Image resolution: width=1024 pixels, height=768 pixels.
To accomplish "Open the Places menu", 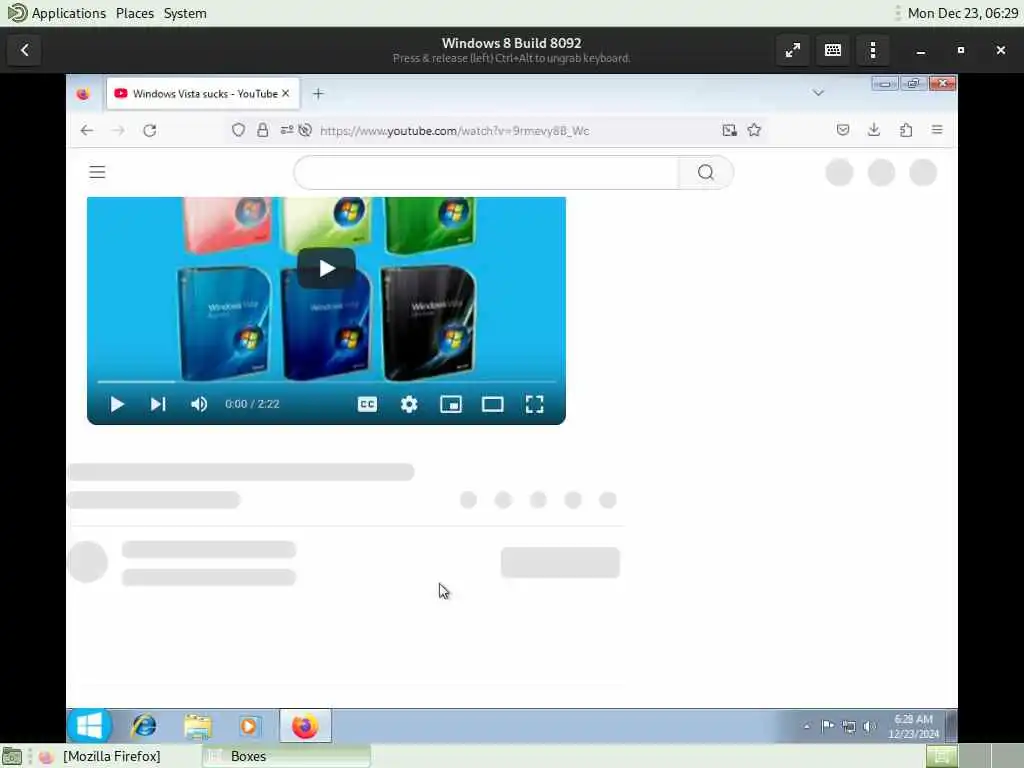I will pos(135,13).
